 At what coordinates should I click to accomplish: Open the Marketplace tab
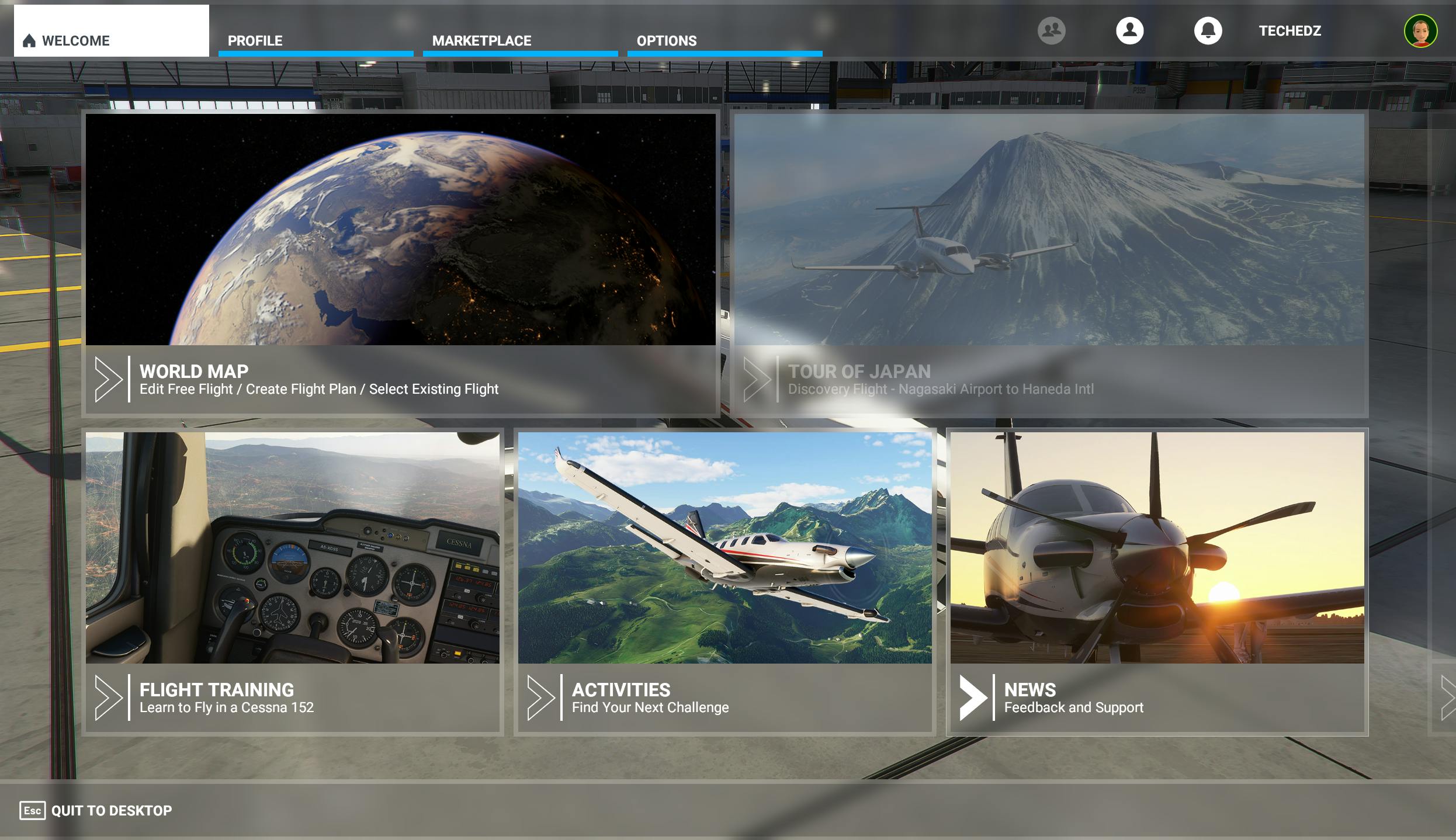point(481,41)
